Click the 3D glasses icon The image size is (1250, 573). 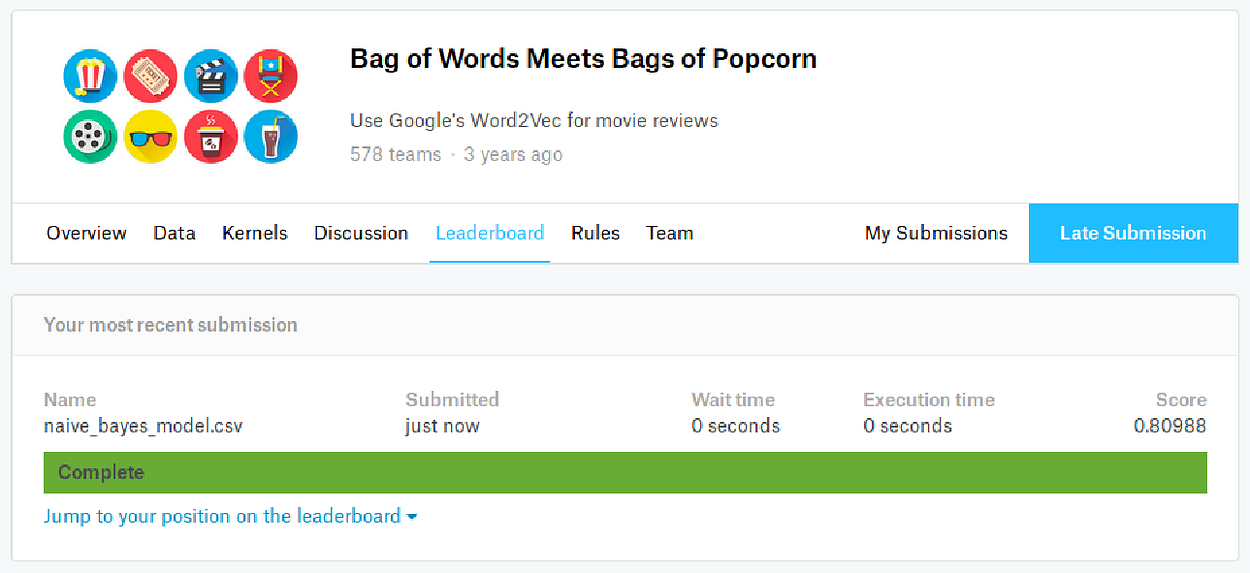pos(150,137)
